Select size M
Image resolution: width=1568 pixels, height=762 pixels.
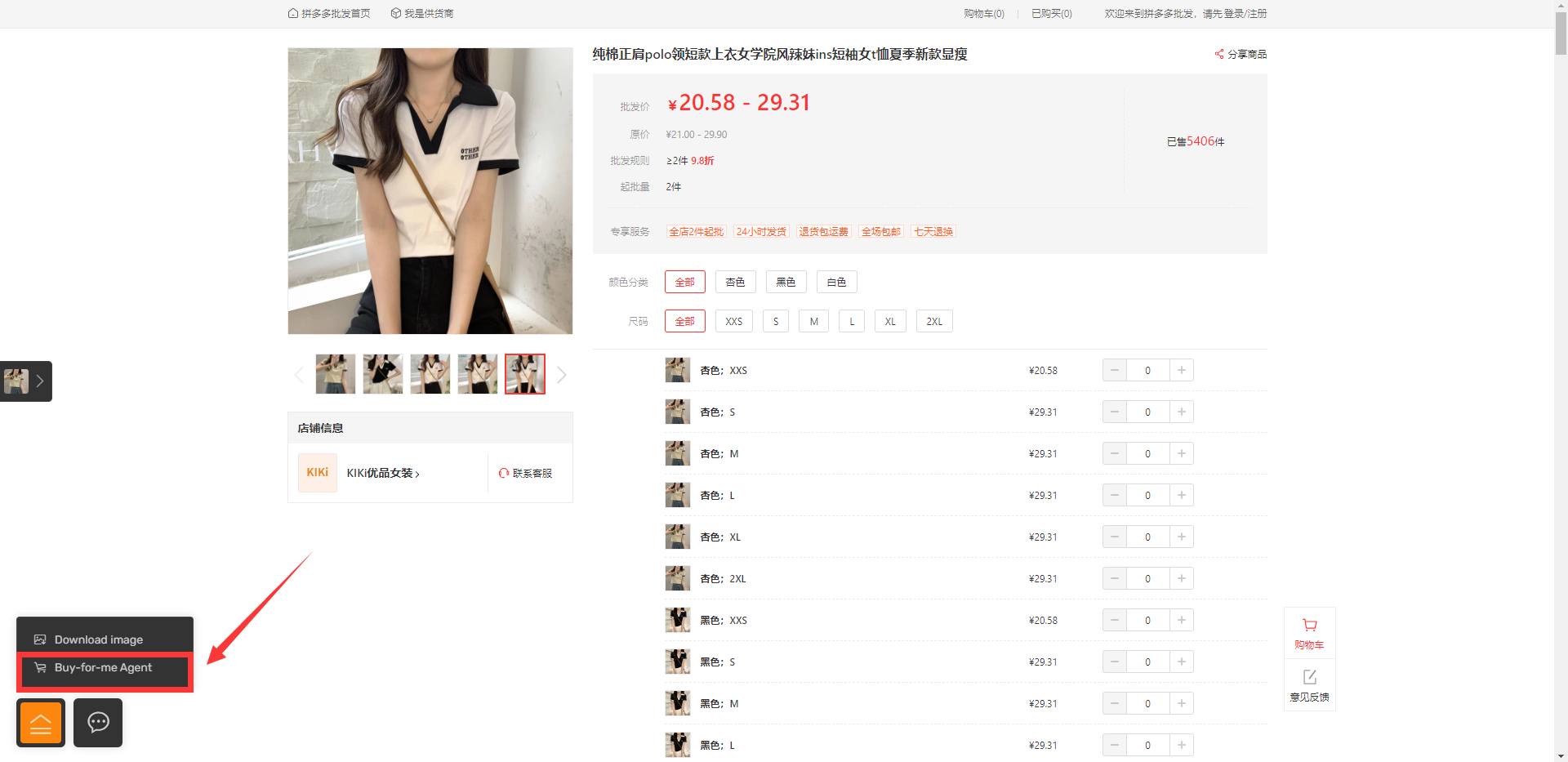[814, 321]
